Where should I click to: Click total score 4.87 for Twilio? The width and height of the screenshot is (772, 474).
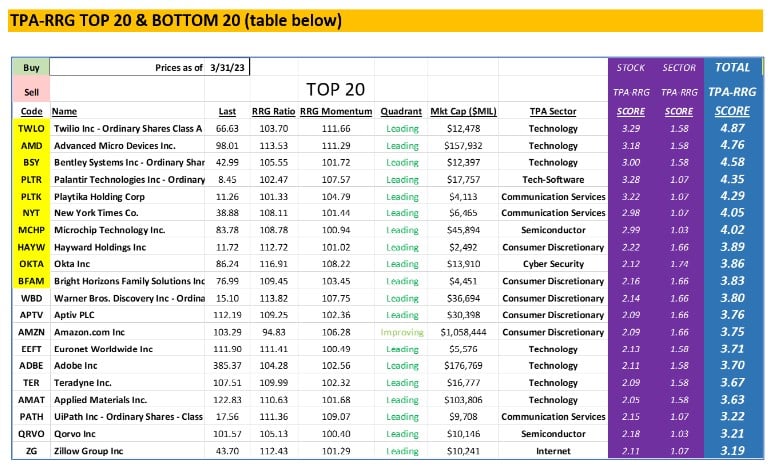732,128
